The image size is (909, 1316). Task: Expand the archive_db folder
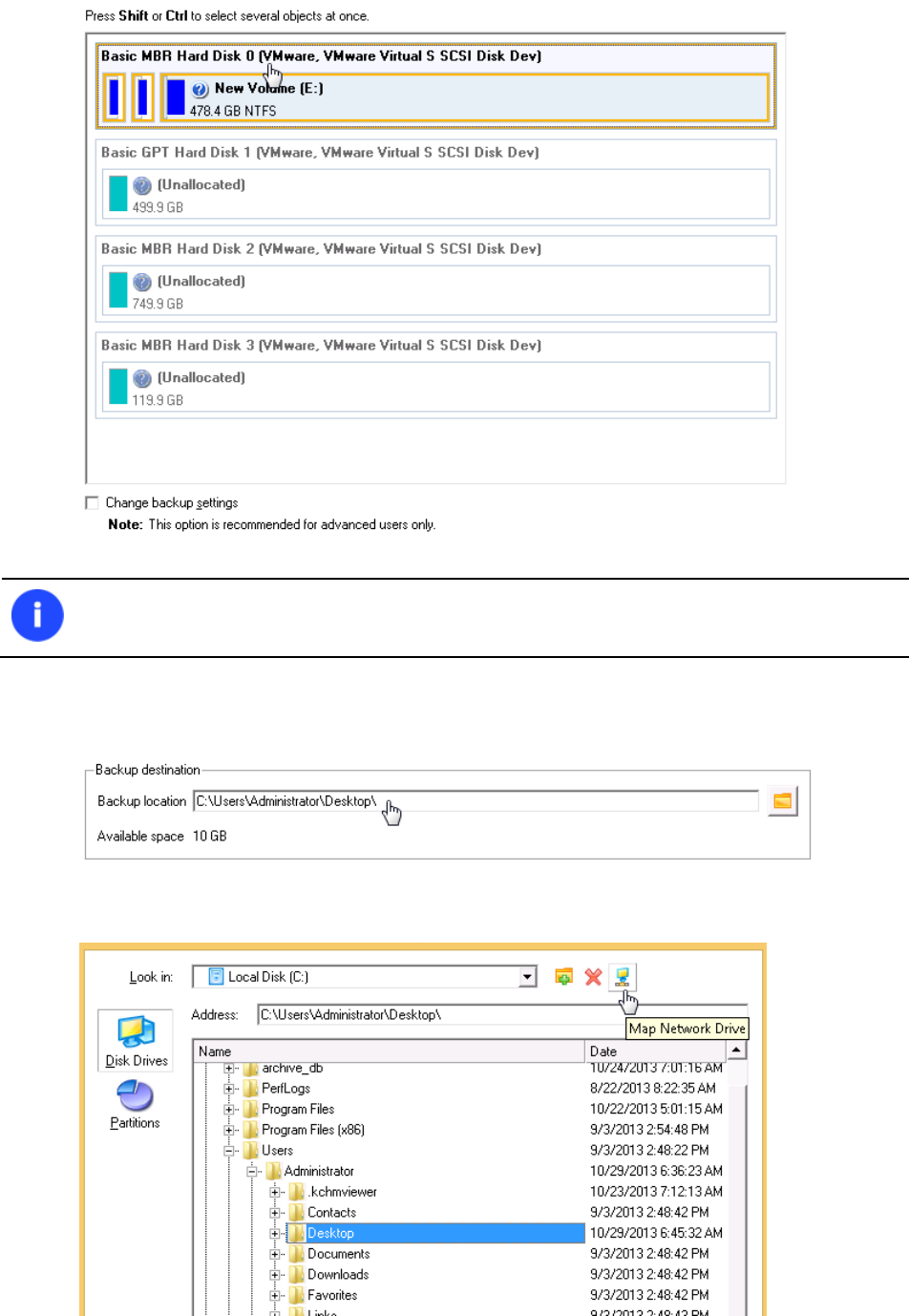[x=229, y=1069]
